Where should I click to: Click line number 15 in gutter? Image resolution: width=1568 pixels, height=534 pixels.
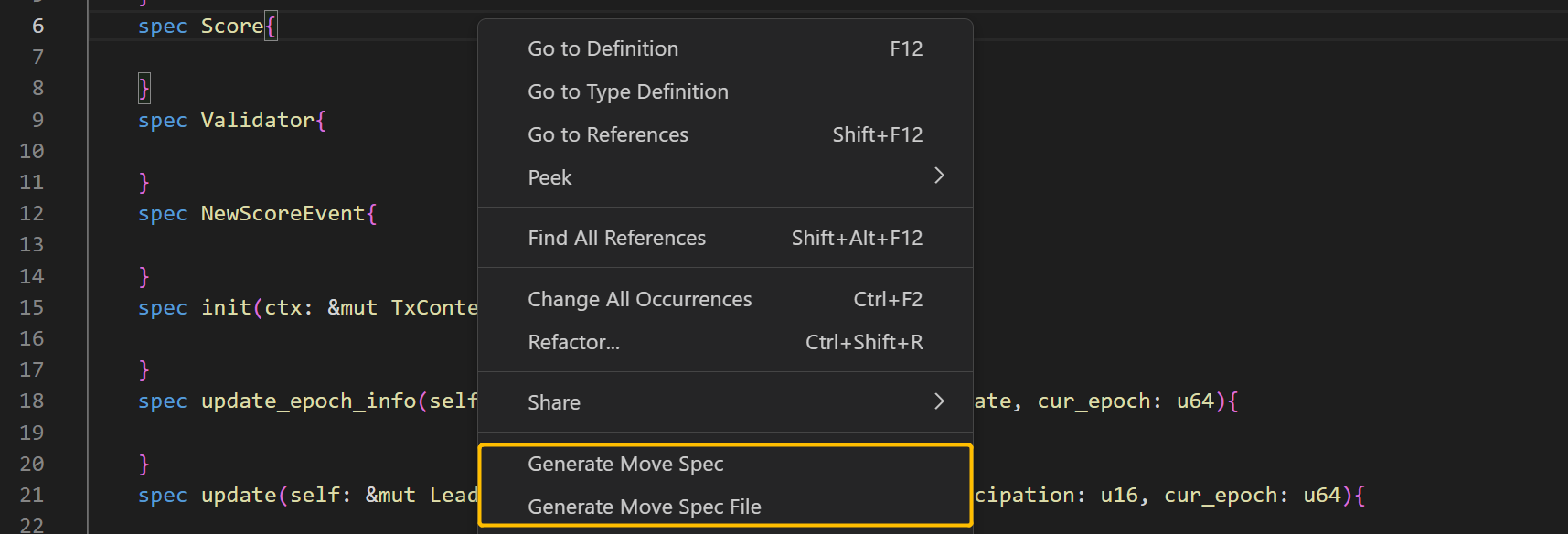tap(32, 307)
